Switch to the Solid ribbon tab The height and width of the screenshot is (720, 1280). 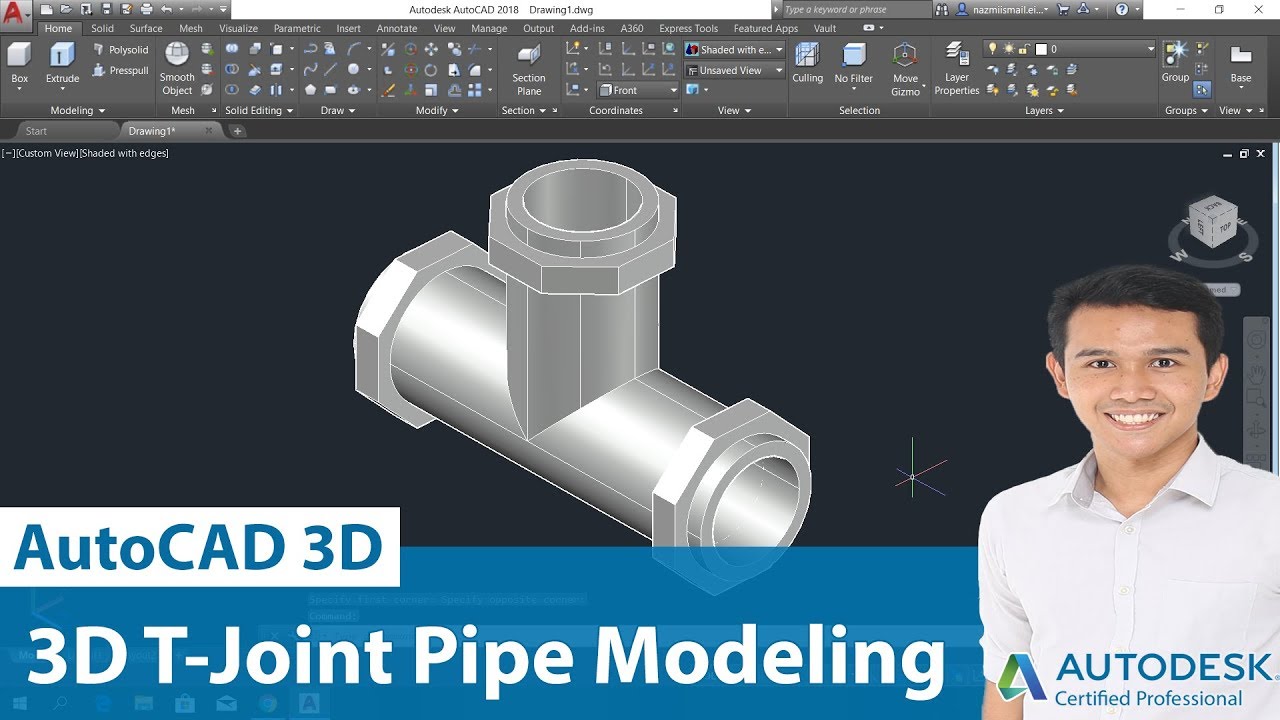(x=102, y=29)
